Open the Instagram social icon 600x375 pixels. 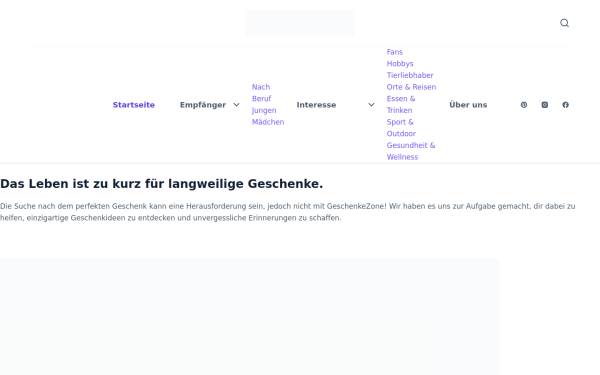click(545, 105)
